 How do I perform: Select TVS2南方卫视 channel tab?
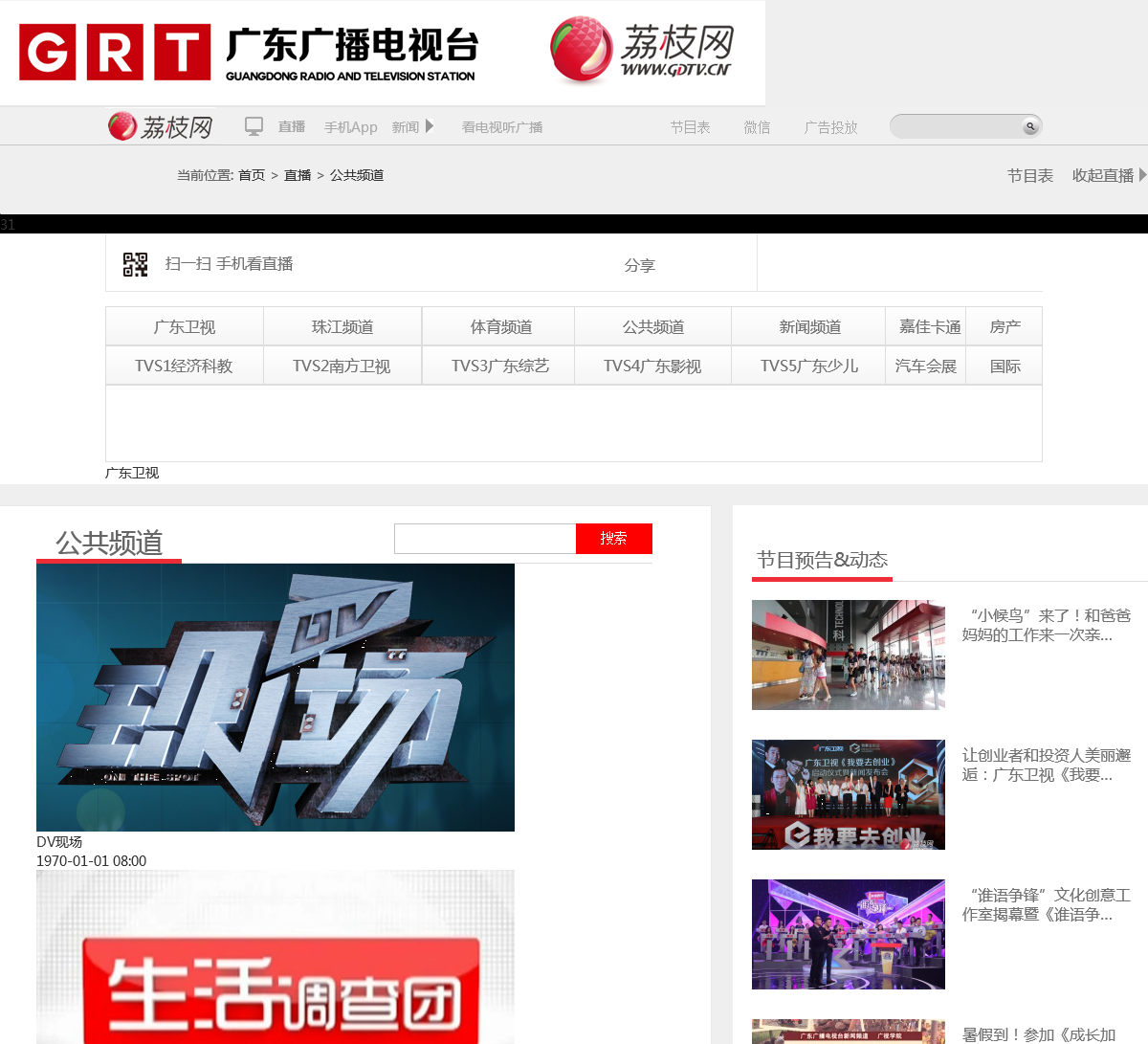click(342, 366)
